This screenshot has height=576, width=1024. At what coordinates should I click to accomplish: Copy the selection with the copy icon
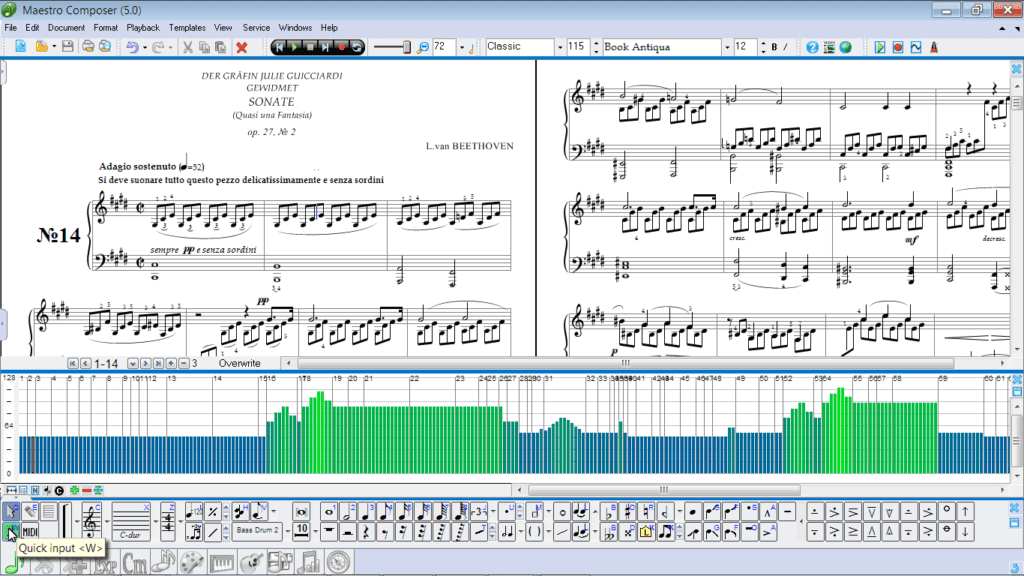204,47
